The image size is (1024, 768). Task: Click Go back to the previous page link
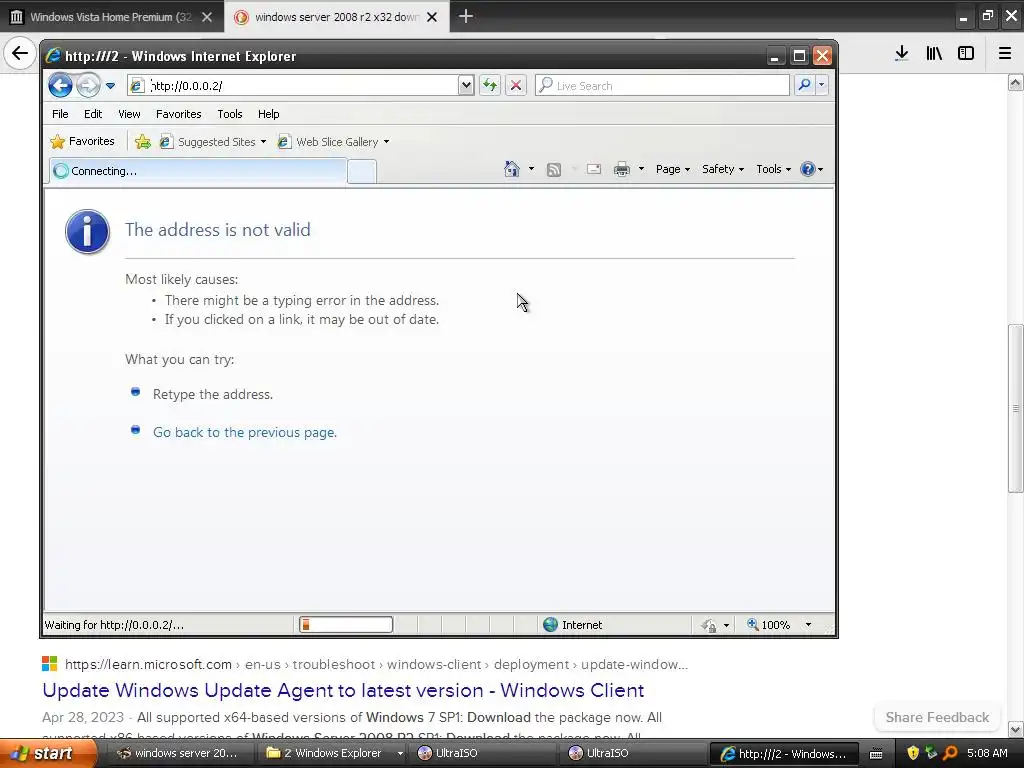[x=245, y=432]
